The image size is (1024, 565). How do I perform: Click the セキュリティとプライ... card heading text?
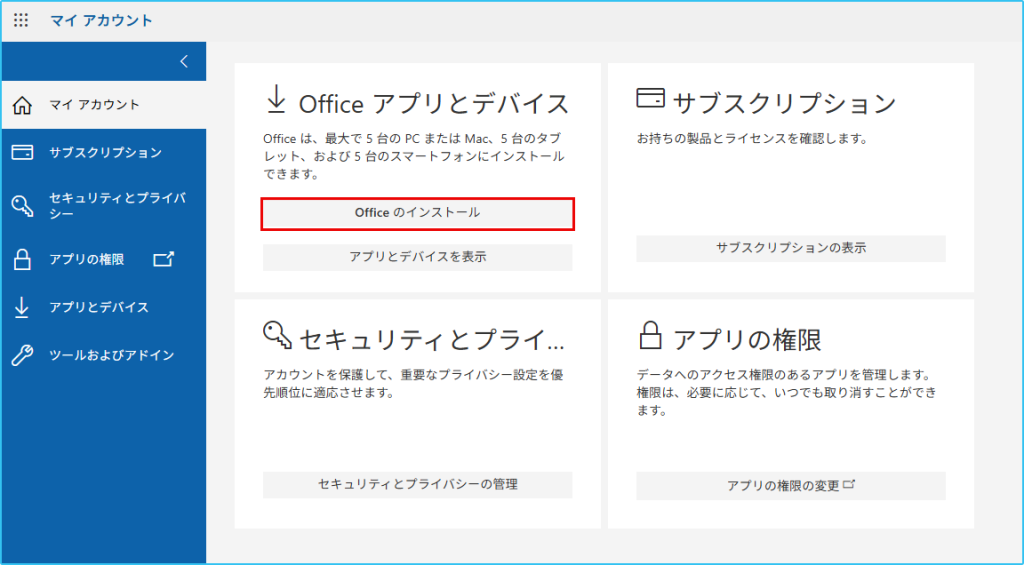(x=432, y=340)
